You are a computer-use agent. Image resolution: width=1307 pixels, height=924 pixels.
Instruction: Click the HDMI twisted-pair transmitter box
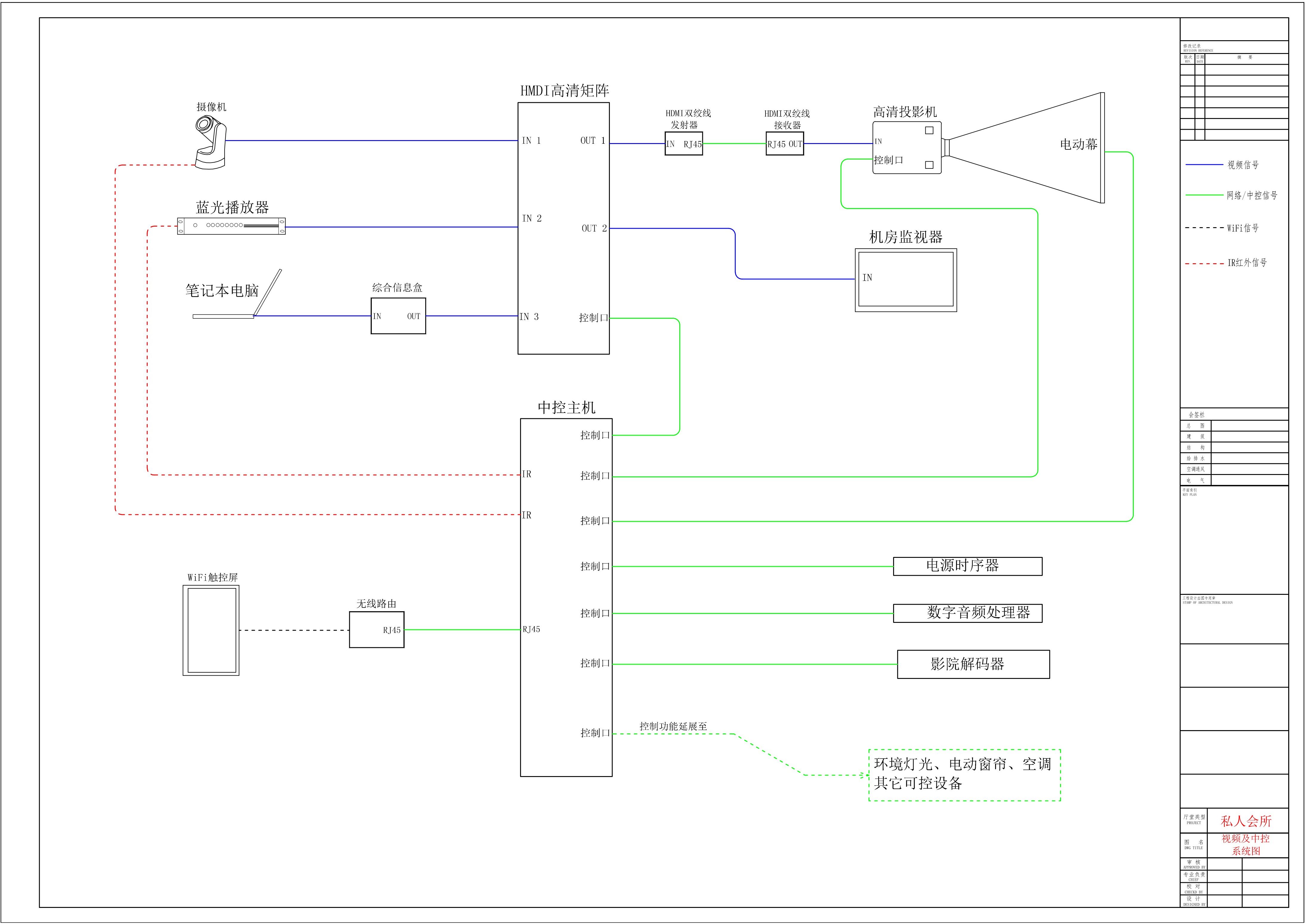pyautogui.click(x=684, y=144)
